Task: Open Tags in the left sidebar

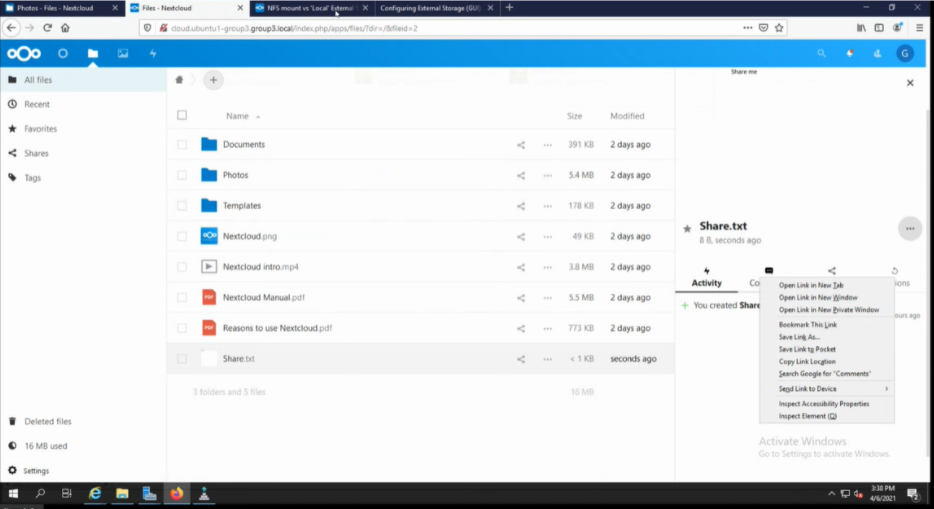Action: [32, 177]
